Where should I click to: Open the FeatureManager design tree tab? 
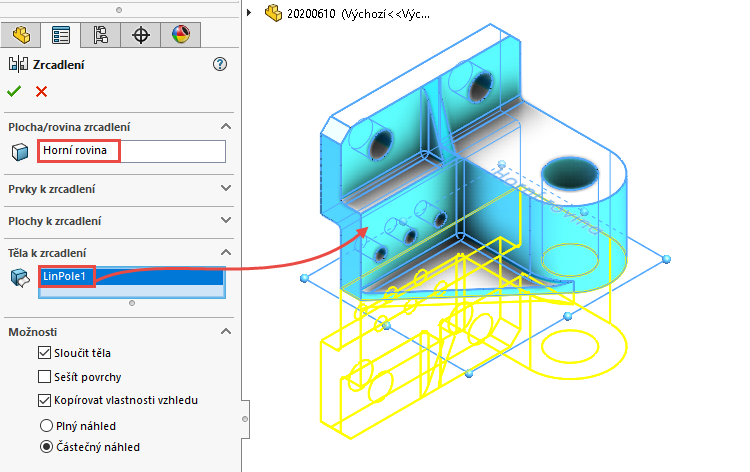[21, 35]
